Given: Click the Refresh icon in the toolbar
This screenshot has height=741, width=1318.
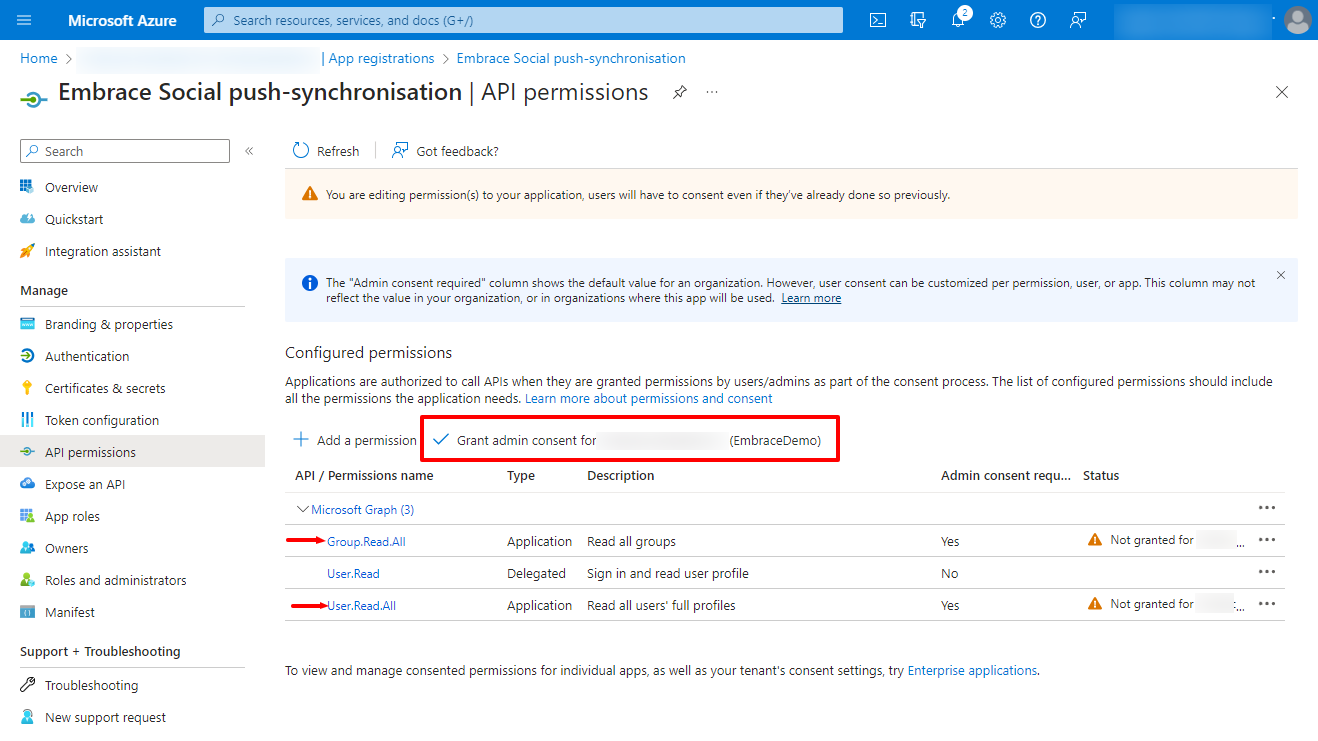Looking at the screenshot, I should click(301, 151).
